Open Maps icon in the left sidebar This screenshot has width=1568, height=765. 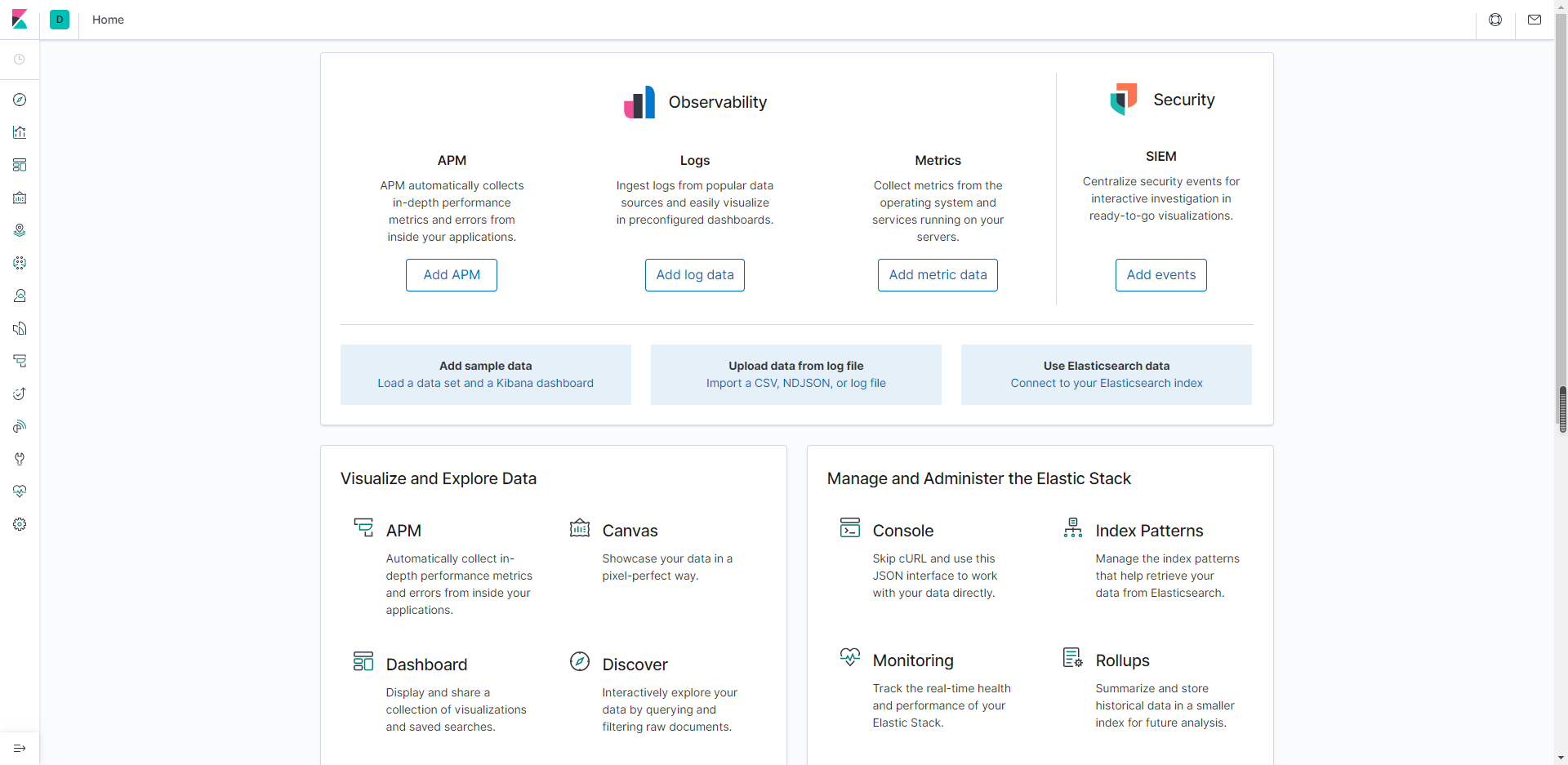pyautogui.click(x=20, y=230)
